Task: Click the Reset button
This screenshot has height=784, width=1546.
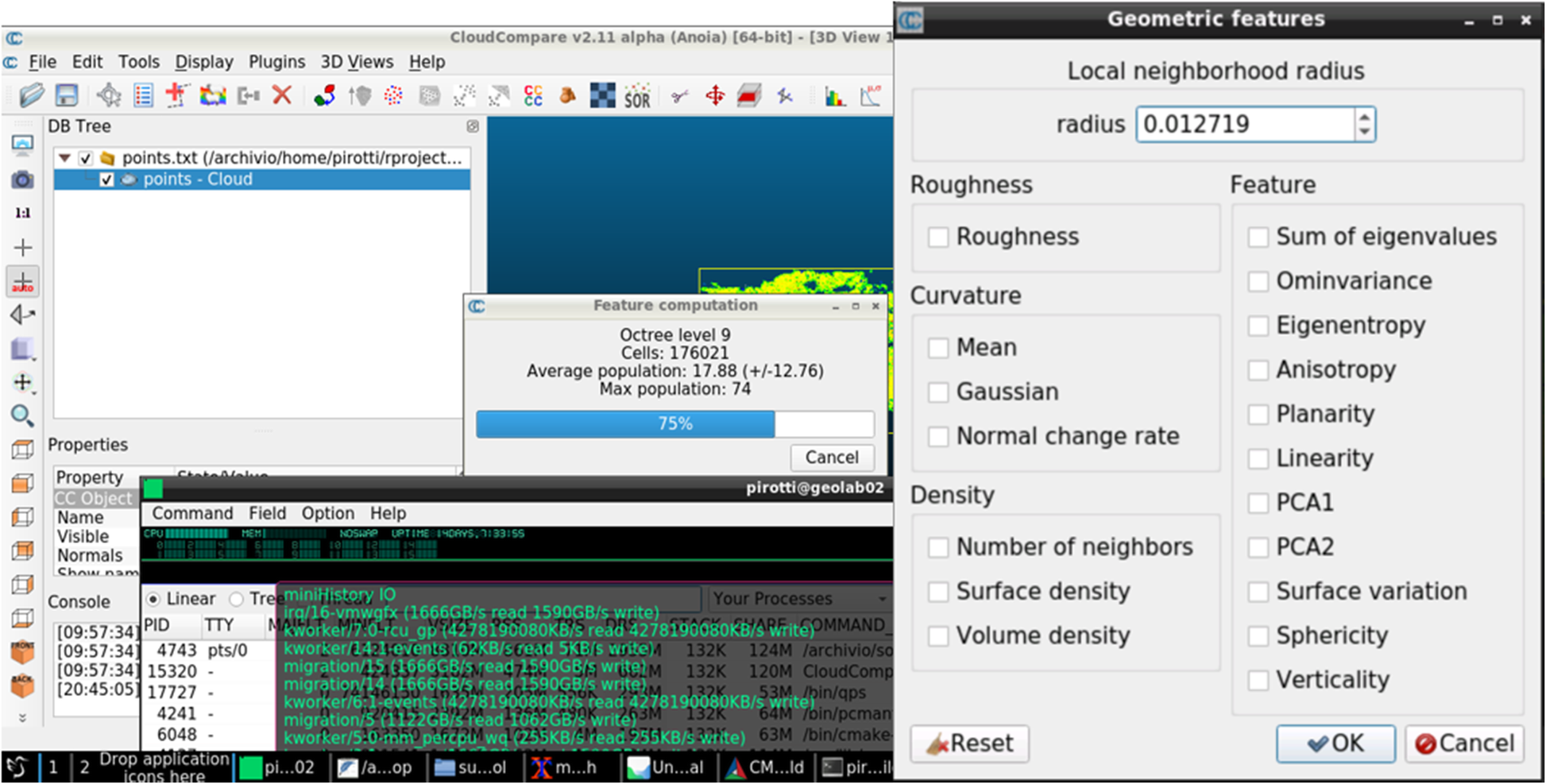Action: click(969, 743)
